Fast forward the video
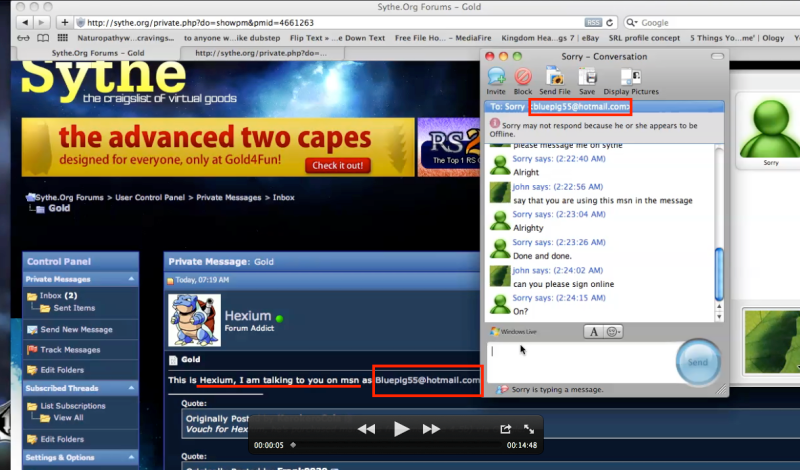This screenshot has height=470, width=800. [x=431, y=429]
